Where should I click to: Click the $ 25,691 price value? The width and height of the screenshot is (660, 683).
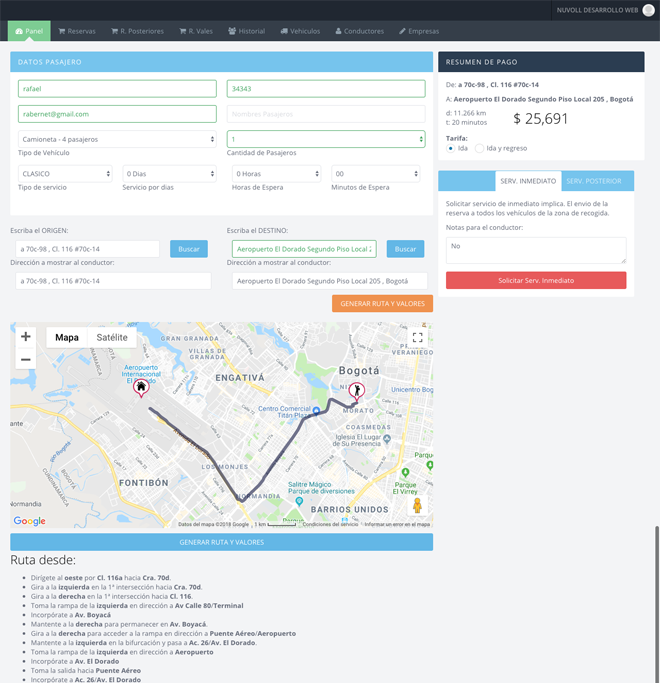coord(540,118)
